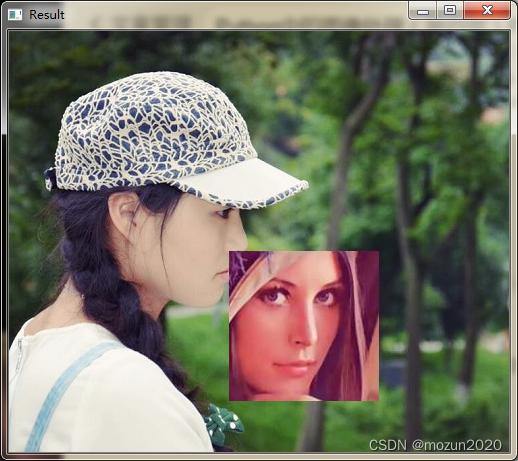This screenshot has height=461, width=518.
Task: Close the Result window
Action: coord(487,11)
